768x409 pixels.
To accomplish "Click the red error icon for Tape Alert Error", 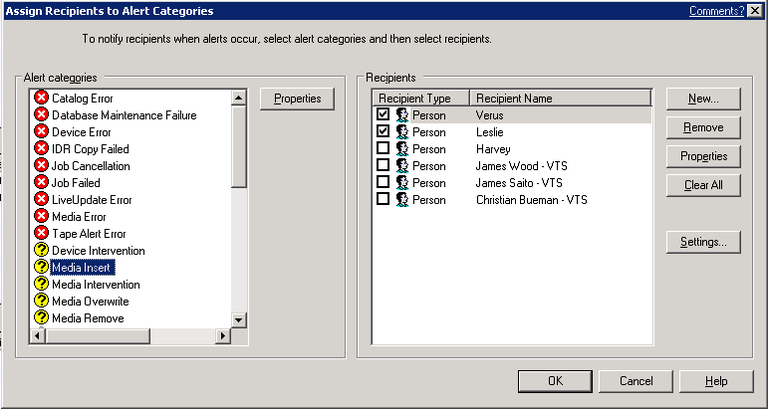I will click(41, 233).
